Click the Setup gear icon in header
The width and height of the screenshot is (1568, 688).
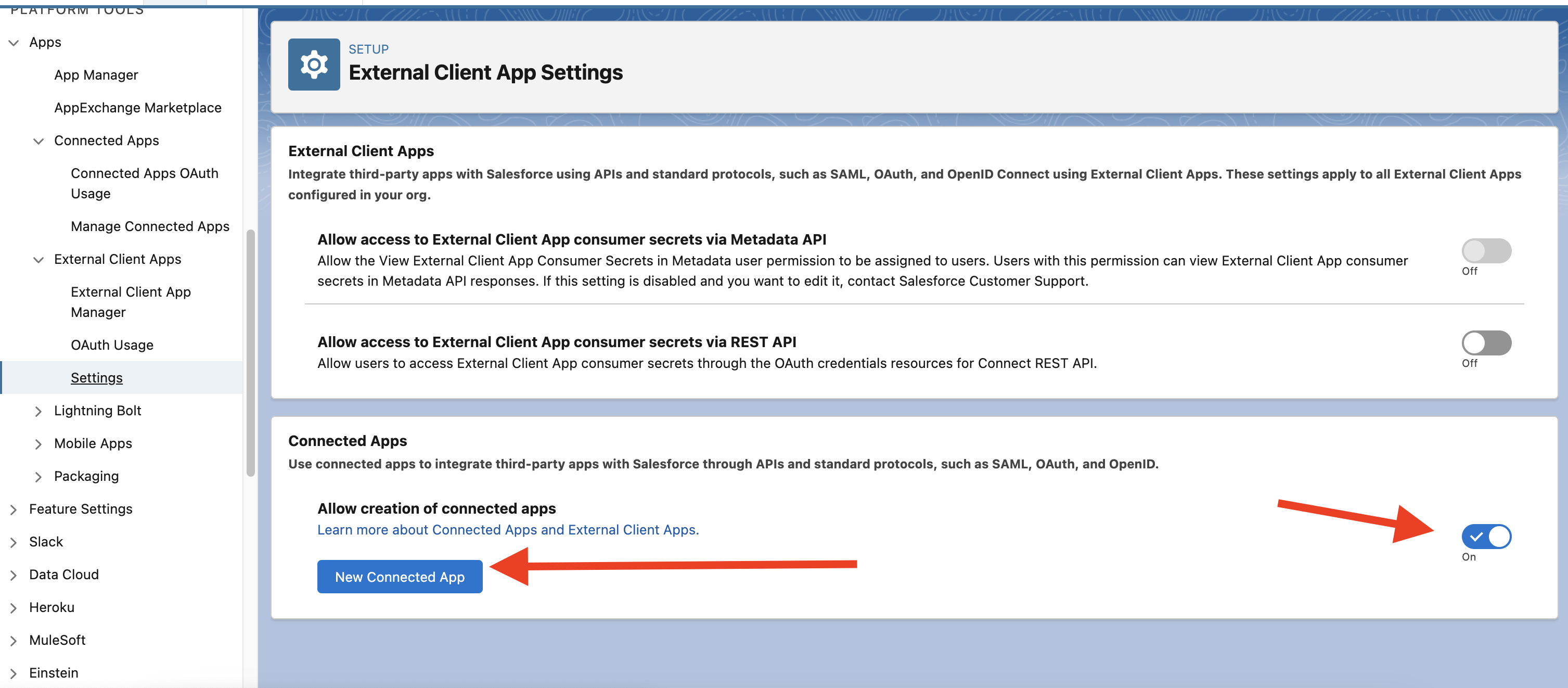[x=314, y=65]
